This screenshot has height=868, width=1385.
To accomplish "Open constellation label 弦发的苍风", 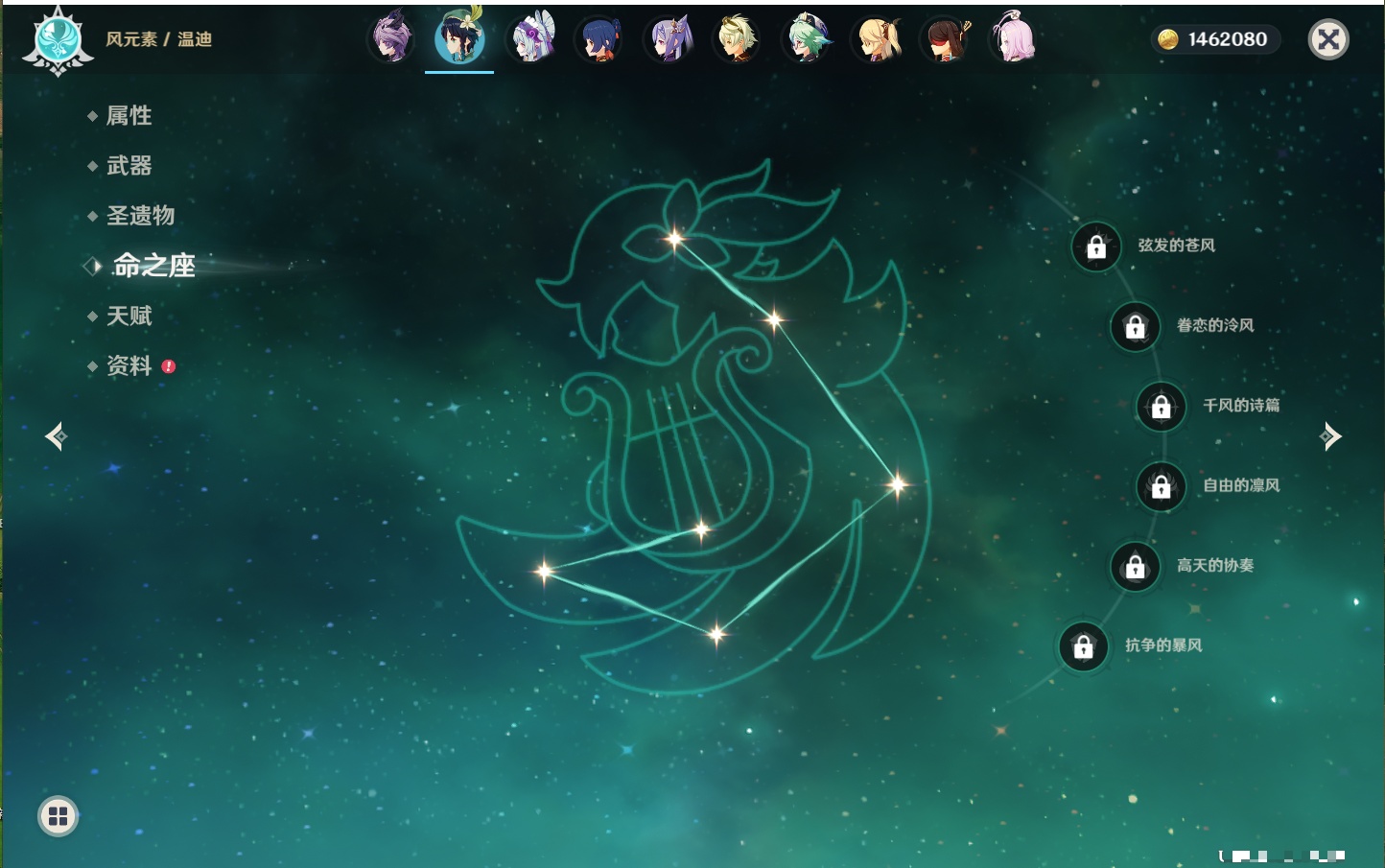I will coord(1177,246).
